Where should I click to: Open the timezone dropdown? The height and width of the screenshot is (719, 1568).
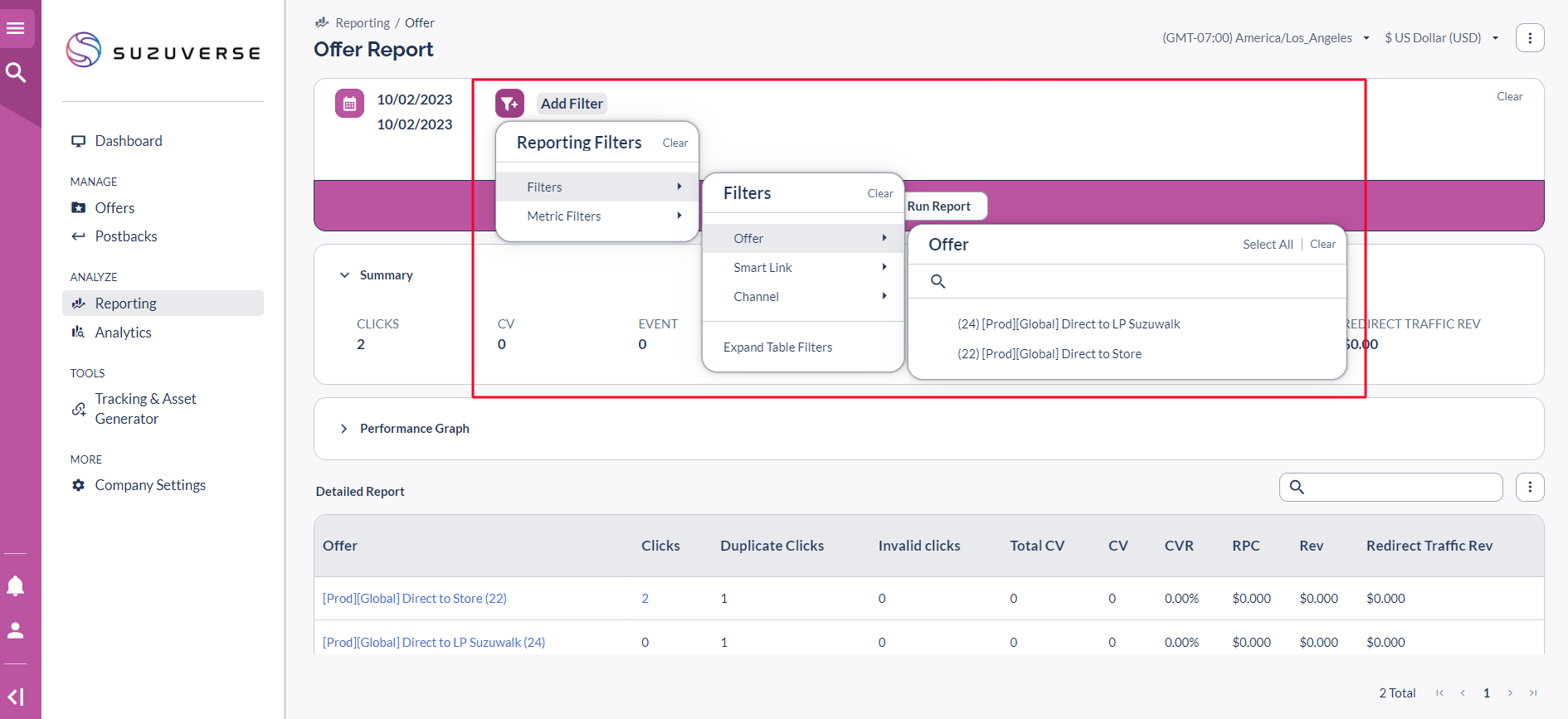pos(1264,38)
